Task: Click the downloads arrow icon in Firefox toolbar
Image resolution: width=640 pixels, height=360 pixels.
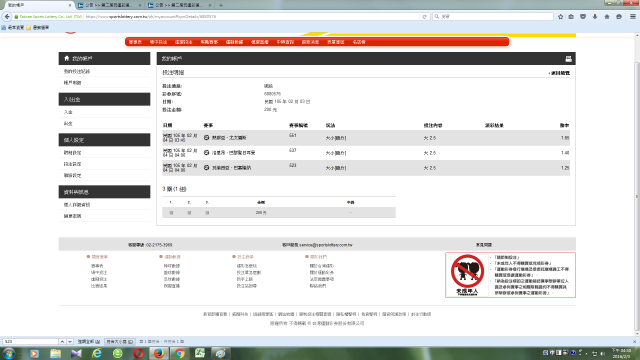Action: [x=595, y=17]
